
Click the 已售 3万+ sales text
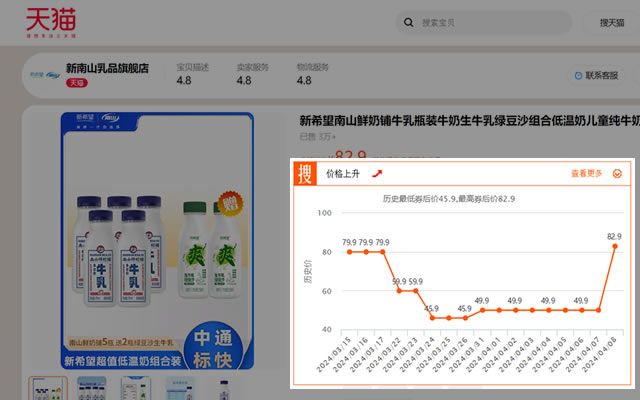(318, 137)
